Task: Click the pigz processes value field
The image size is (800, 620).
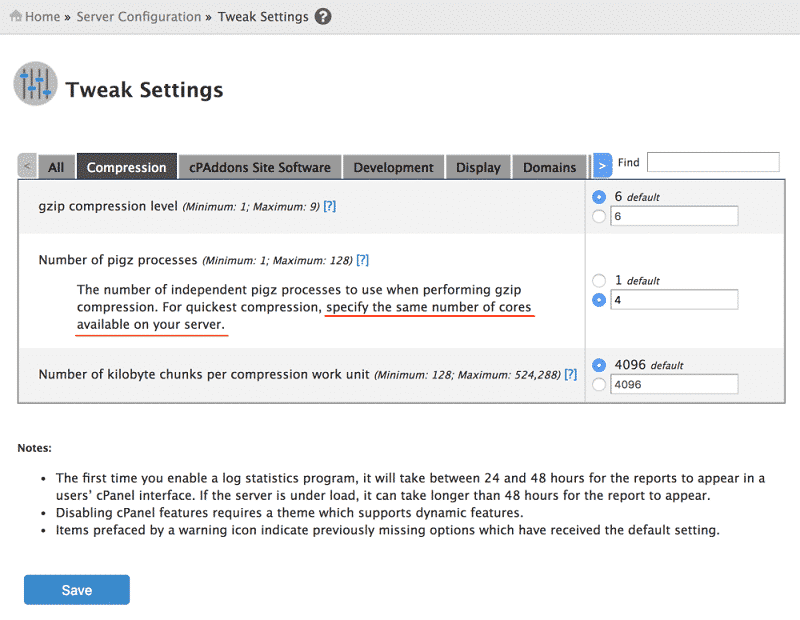Action: 673,299
